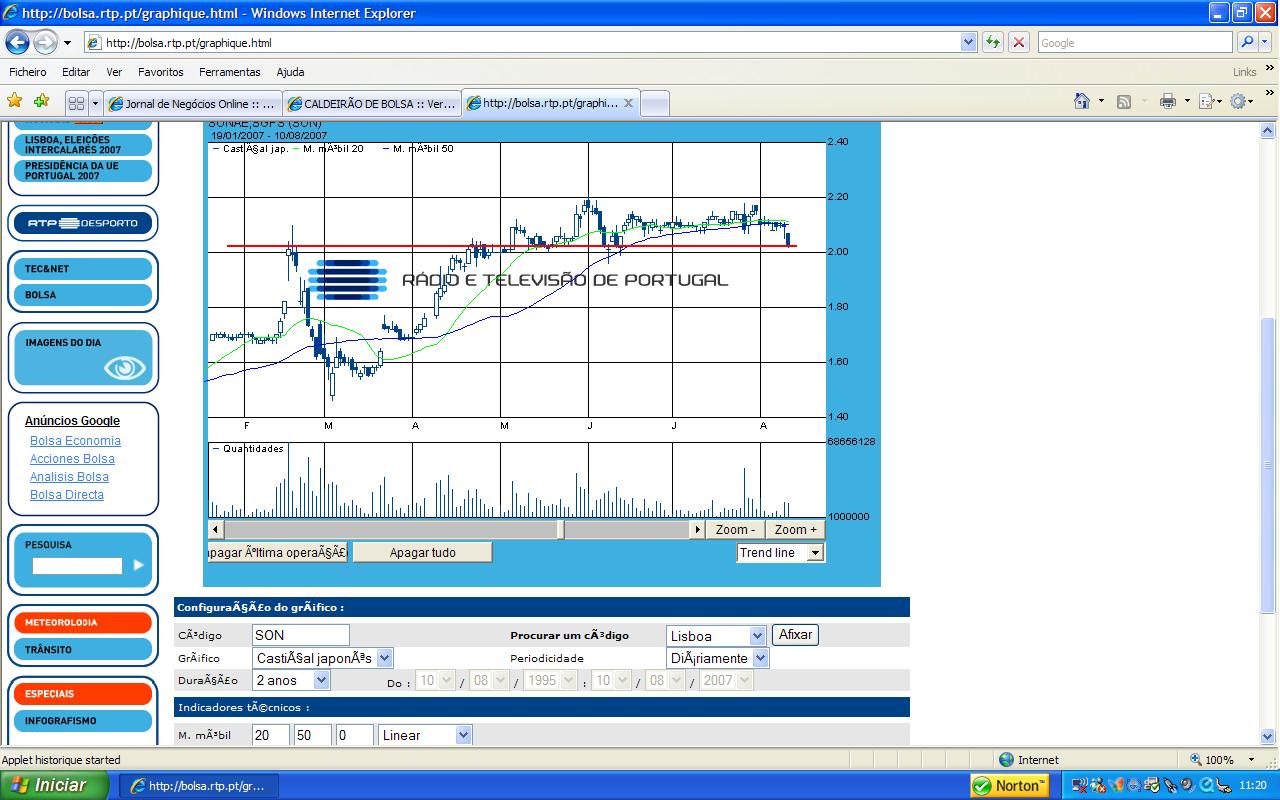Open the Quick Tabs grid view

click(77, 103)
